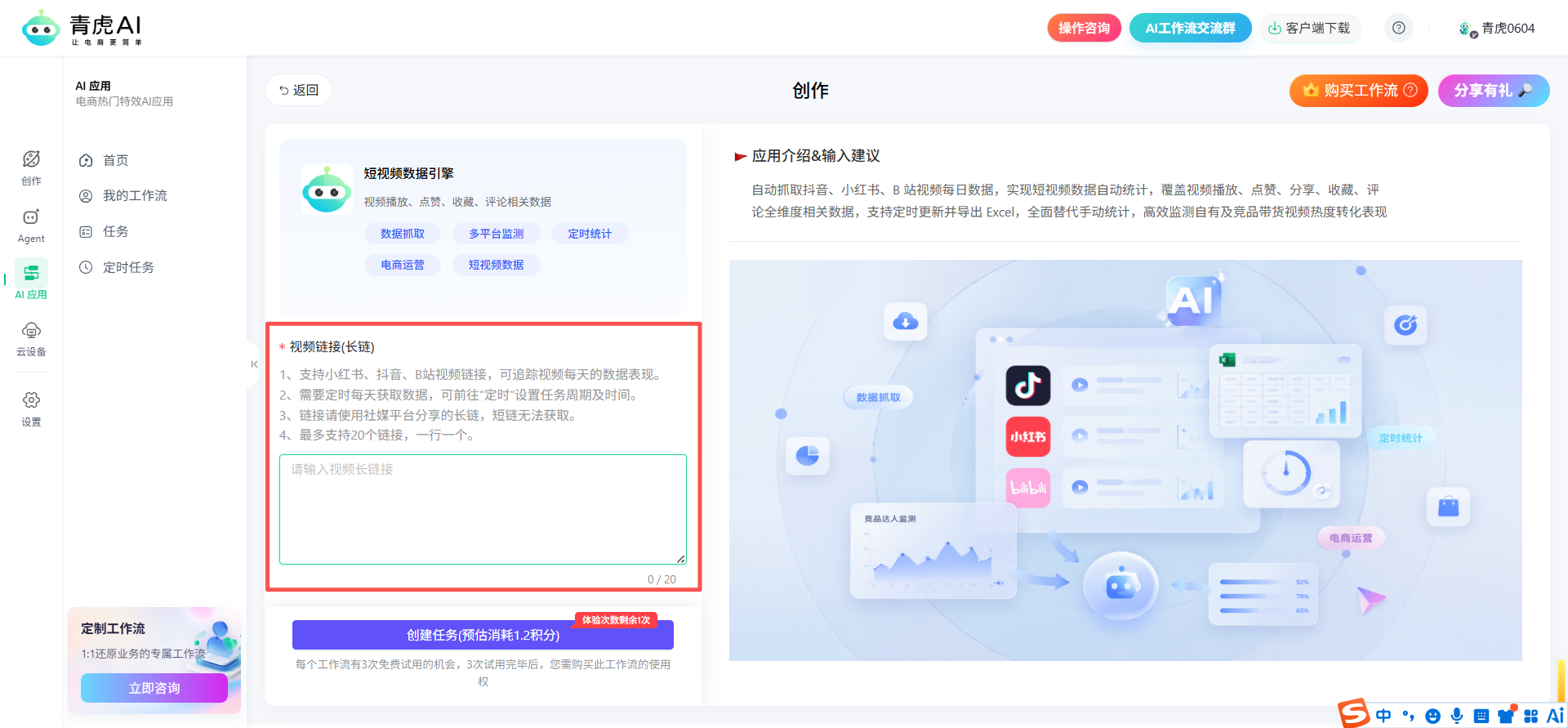The height and width of the screenshot is (728, 1568).
Task: Click the 分享有礼 button
Action: [1493, 90]
